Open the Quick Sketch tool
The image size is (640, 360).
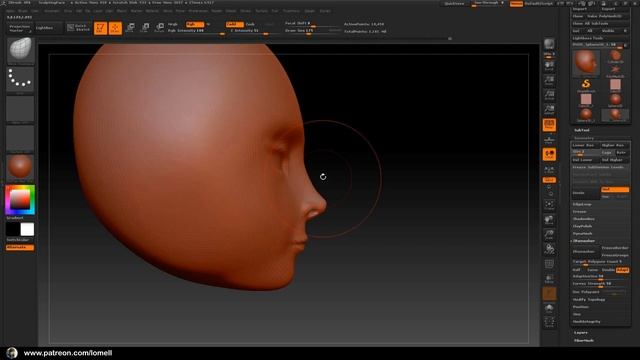tap(78, 28)
